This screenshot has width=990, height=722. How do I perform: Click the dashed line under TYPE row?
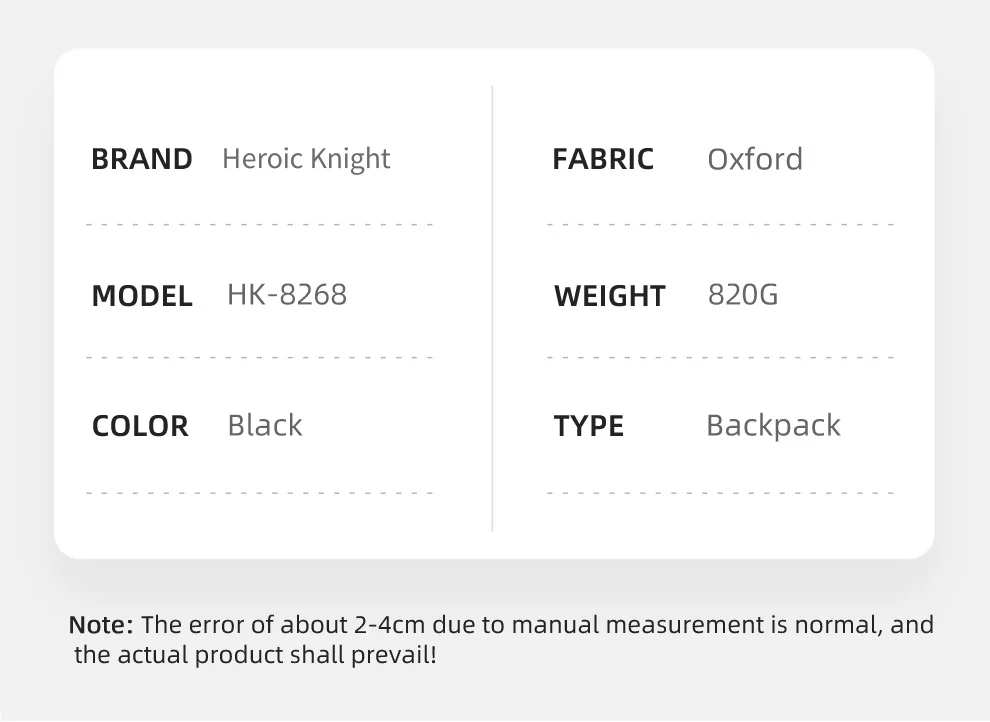[720, 493]
